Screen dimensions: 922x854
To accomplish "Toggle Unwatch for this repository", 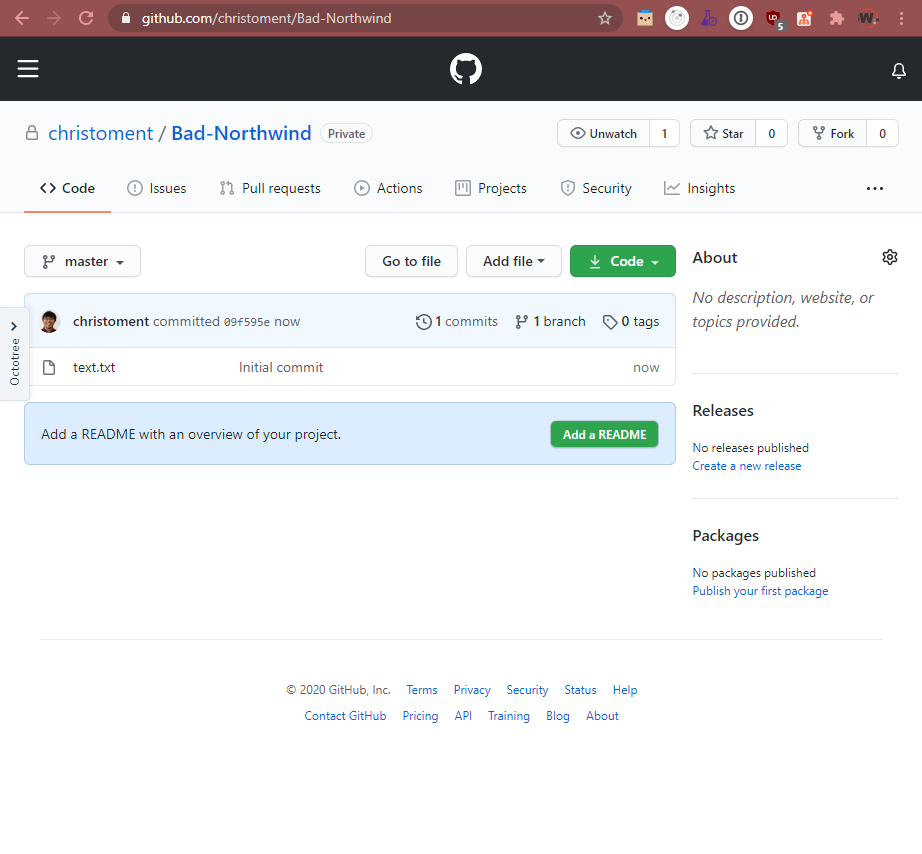I will [603, 133].
